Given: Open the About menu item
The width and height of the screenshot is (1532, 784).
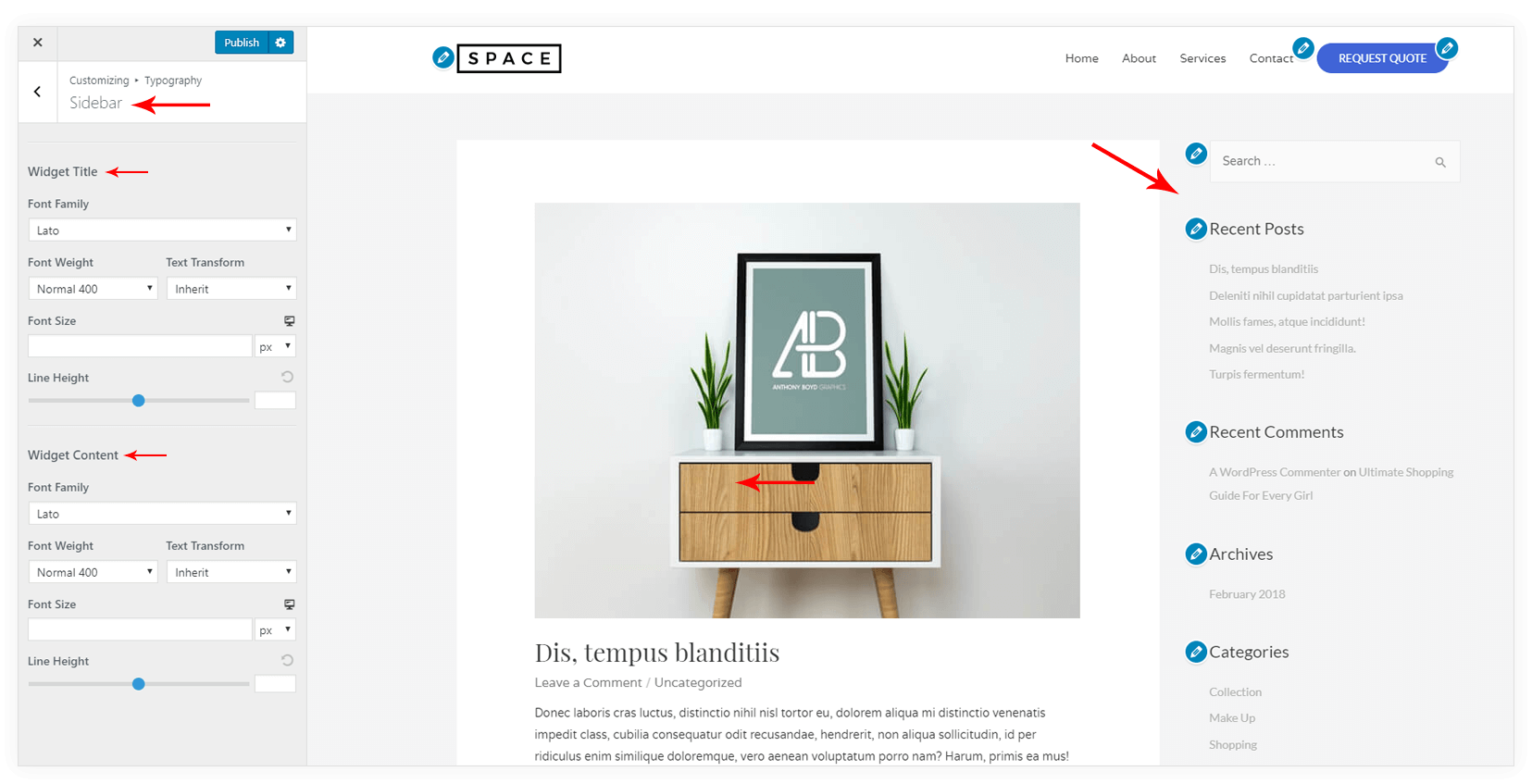Looking at the screenshot, I should click(x=1139, y=58).
